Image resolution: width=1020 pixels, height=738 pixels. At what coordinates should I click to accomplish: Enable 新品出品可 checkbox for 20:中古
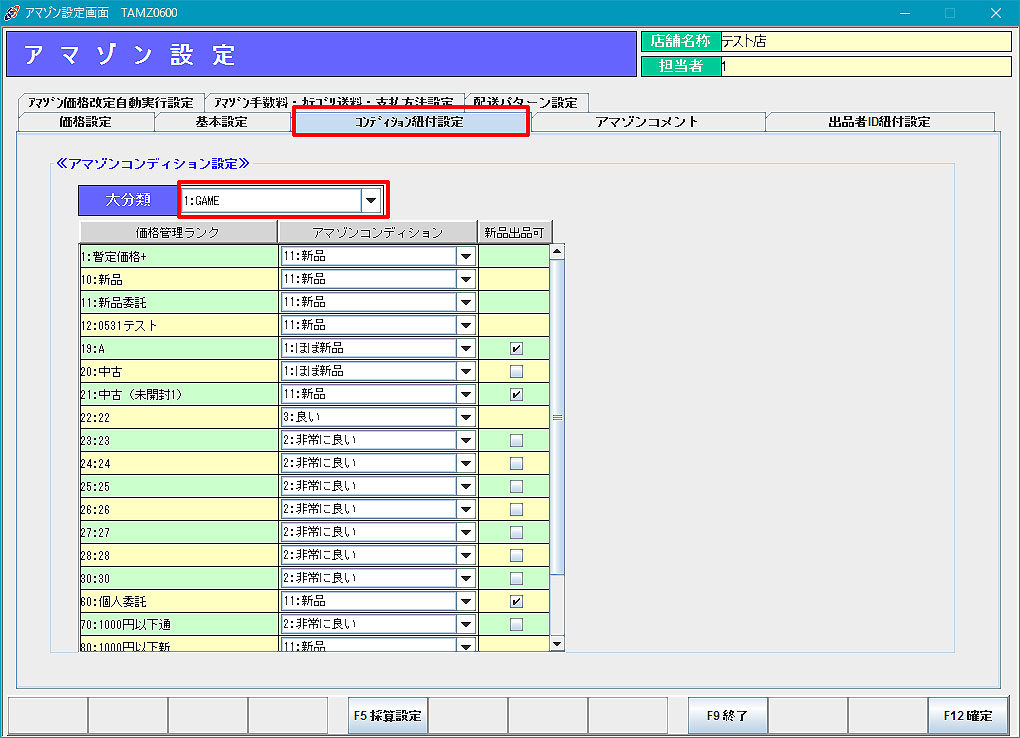coord(516,371)
